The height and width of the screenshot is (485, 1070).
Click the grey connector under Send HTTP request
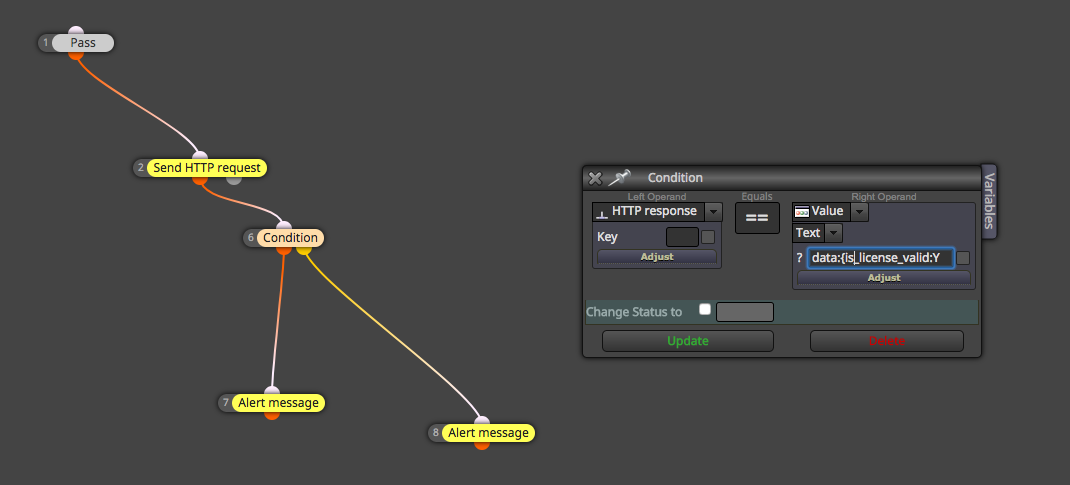click(234, 179)
